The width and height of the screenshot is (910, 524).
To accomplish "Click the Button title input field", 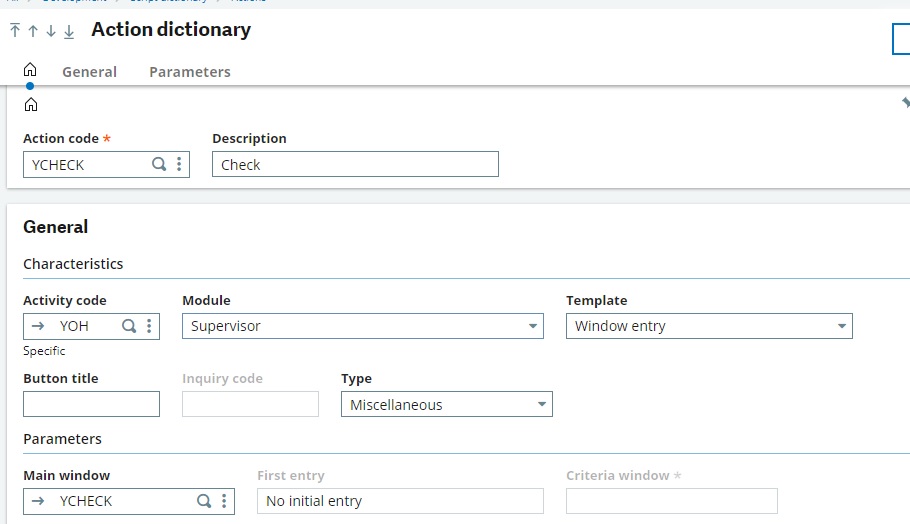I will coord(91,404).
